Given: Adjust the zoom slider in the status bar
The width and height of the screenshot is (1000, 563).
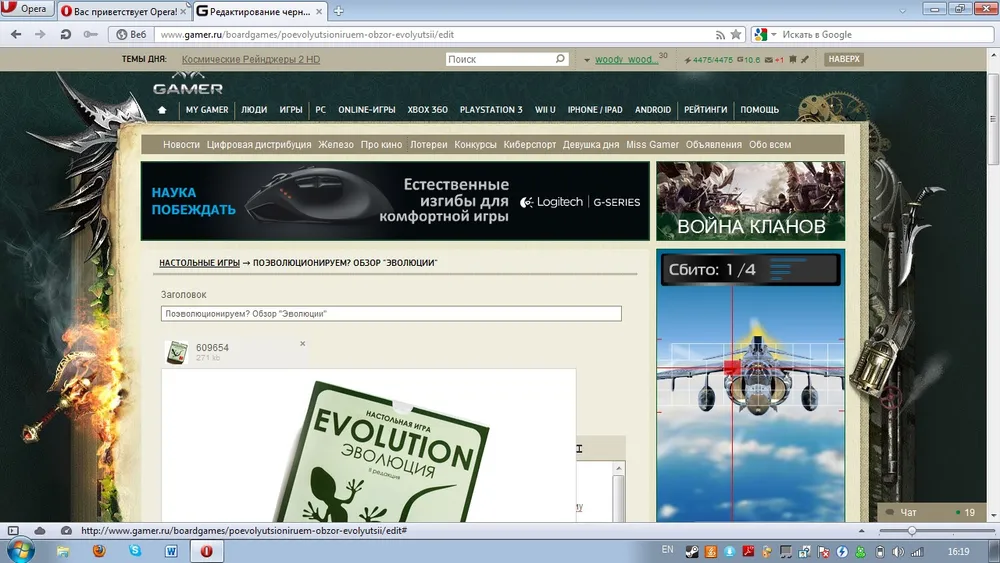Looking at the screenshot, I should click(912, 530).
